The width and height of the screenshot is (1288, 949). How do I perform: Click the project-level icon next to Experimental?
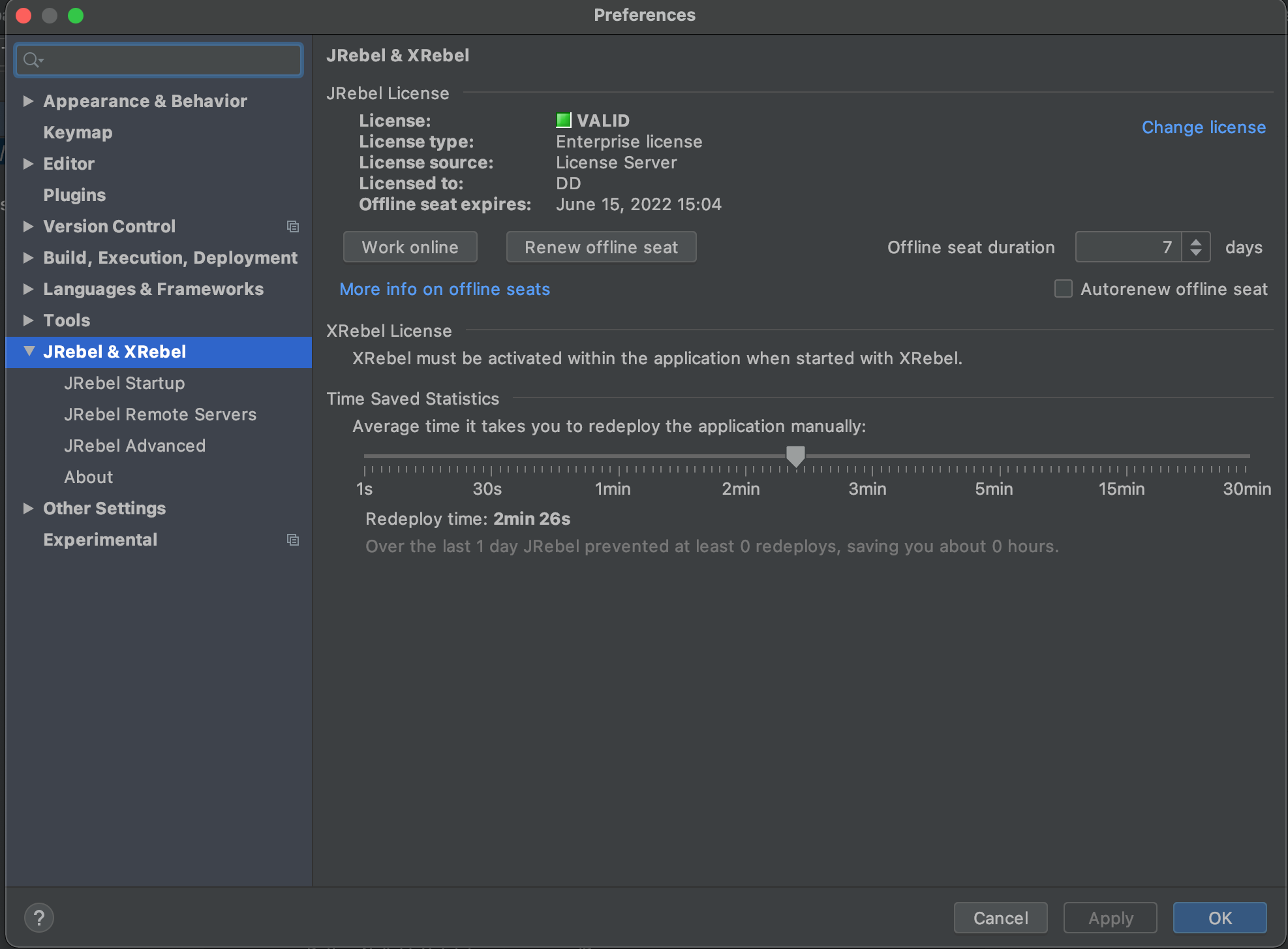(x=293, y=540)
